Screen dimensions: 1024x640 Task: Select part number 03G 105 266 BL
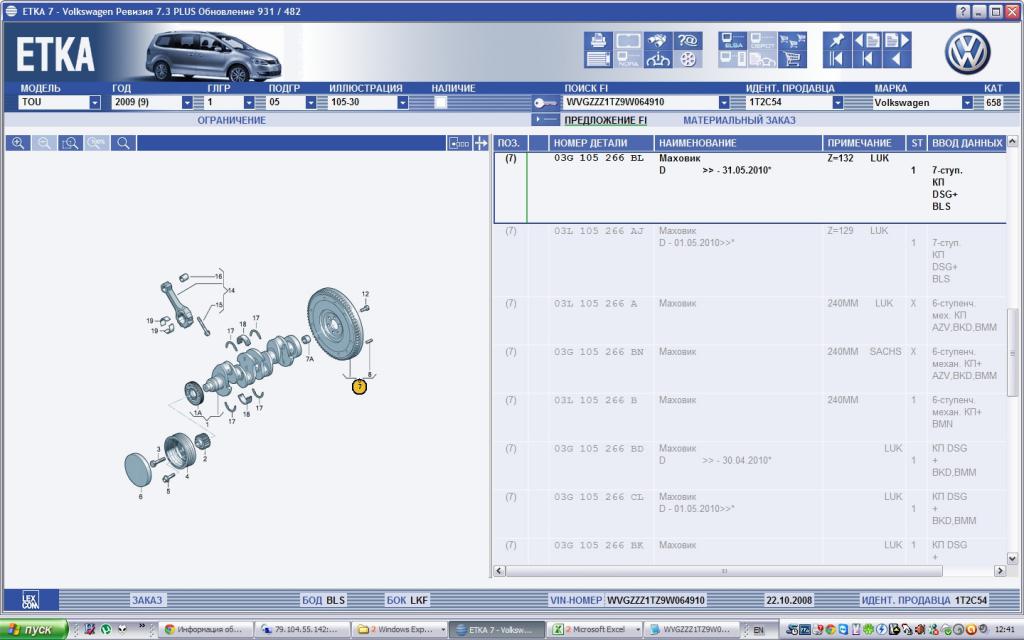click(599, 158)
